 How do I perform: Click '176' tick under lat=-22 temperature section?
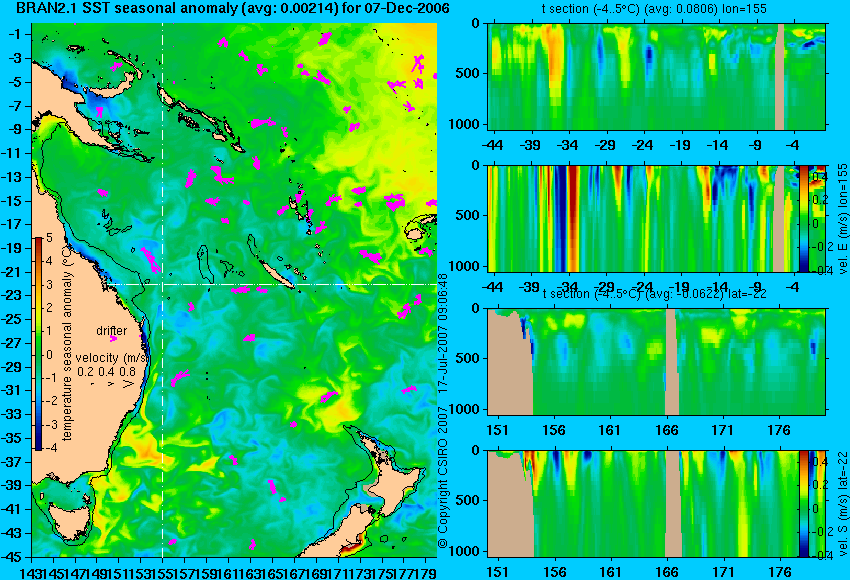[779, 430]
